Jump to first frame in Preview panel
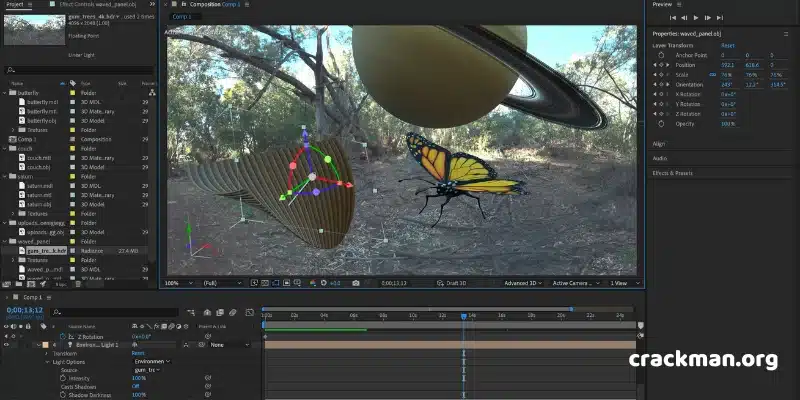This screenshot has width=800, height=400. 672,18
